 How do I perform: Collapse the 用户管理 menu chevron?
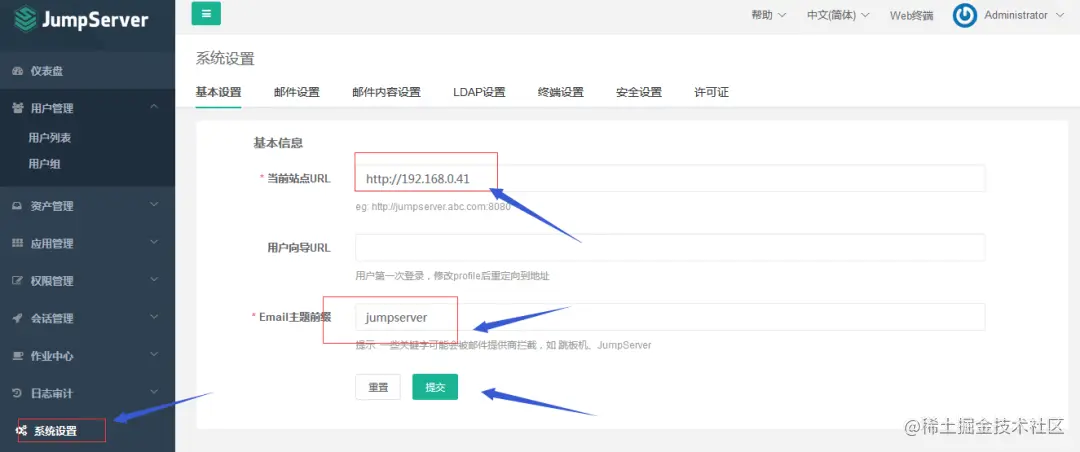click(x=154, y=107)
